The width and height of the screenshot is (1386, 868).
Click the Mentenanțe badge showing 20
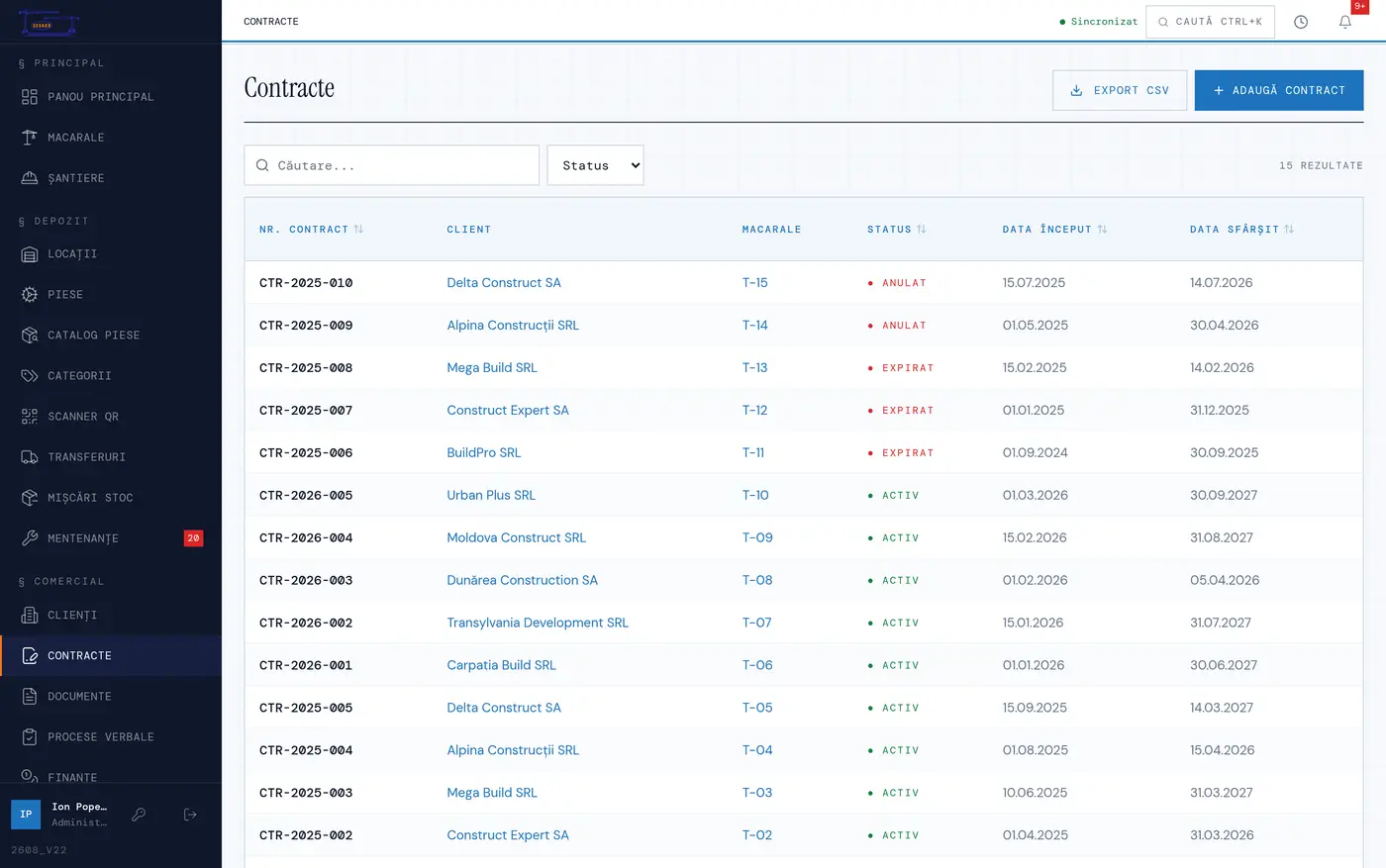193,538
